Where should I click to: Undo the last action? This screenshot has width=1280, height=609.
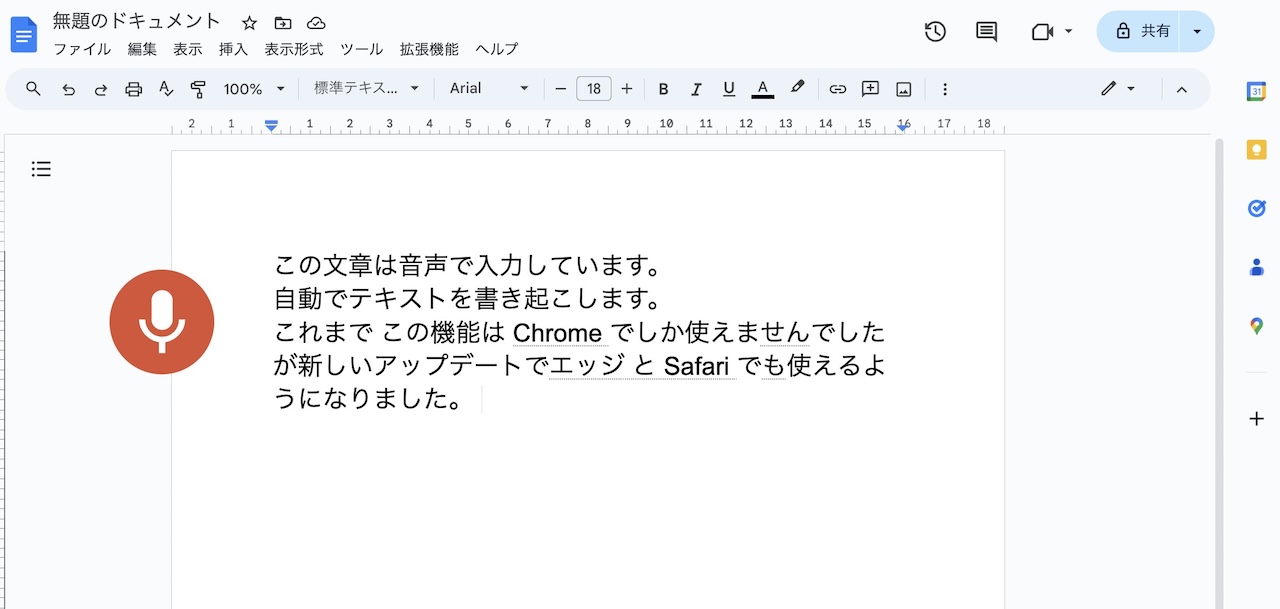tap(68, 89)
